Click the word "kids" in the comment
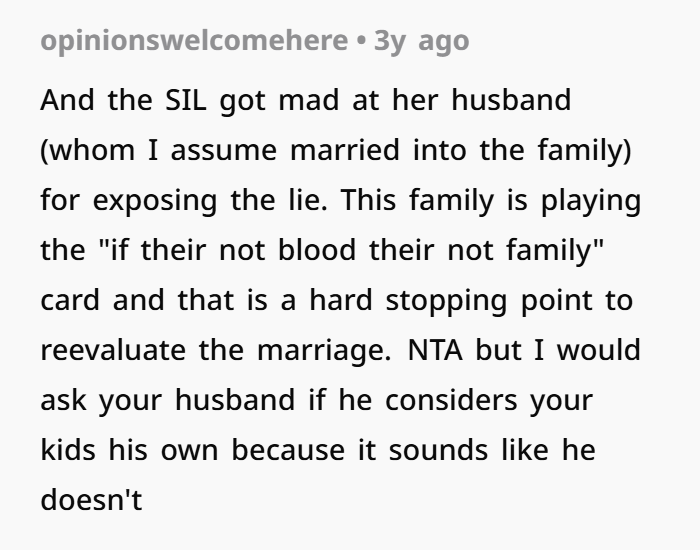The height and width of the screenshot is (550, 700). (67, 450)
